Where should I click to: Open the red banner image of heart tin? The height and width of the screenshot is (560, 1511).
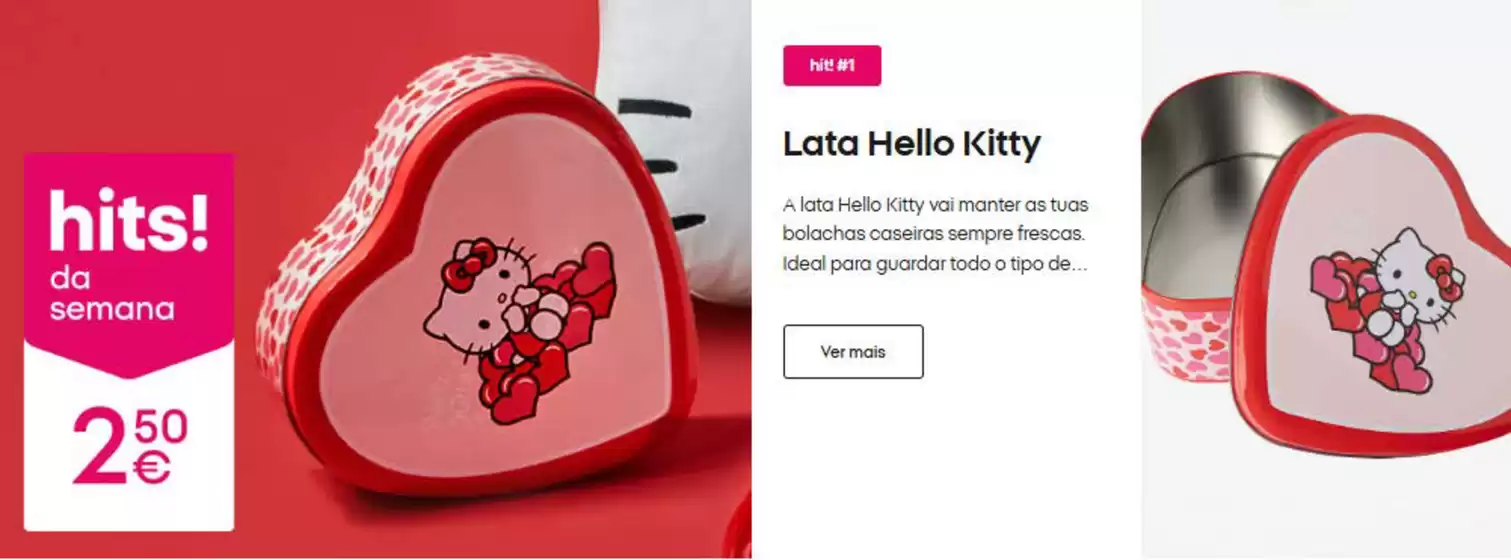coord(376,279)
